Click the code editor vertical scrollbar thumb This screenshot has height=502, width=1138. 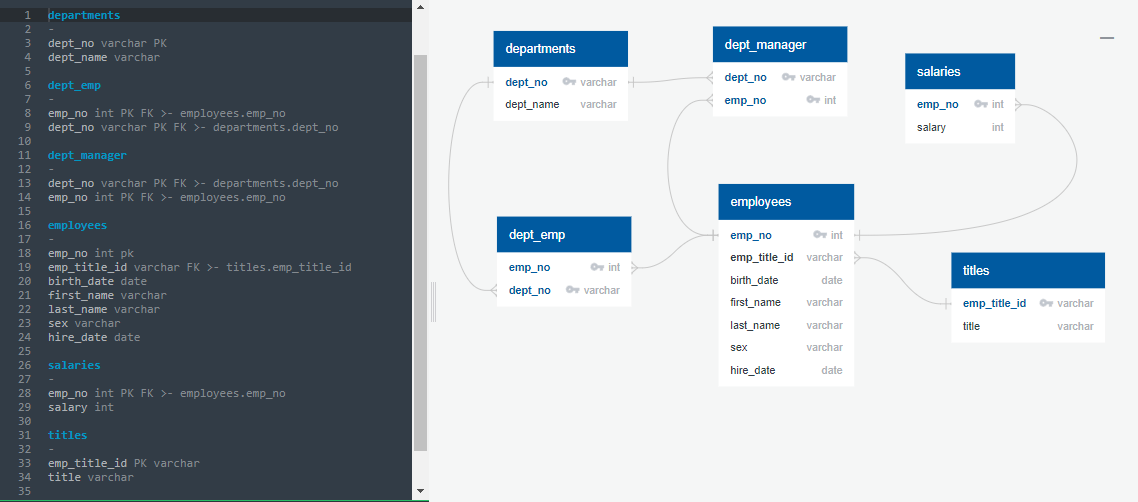pos(420,250)
